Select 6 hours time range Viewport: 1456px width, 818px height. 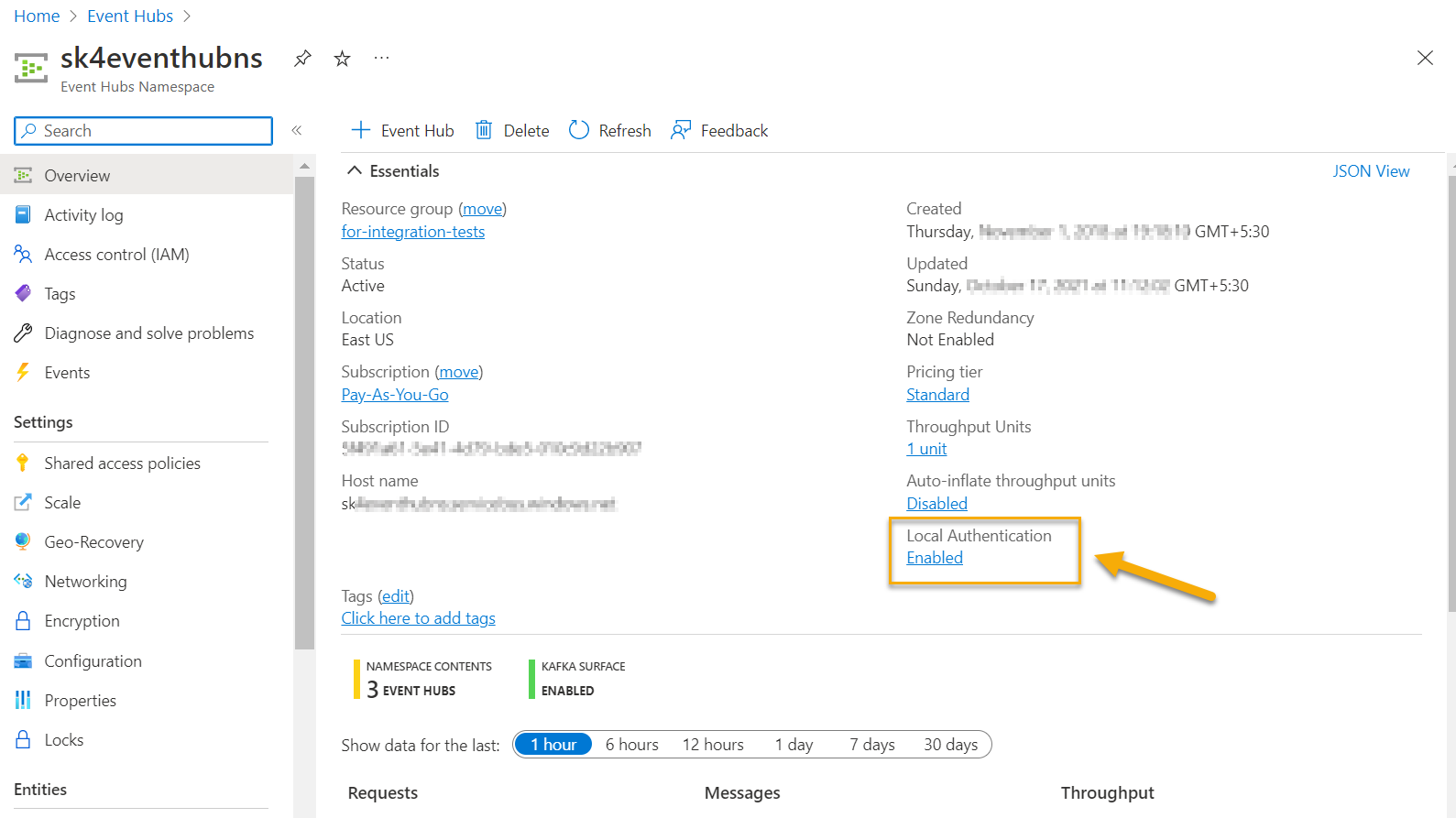coord(632,745)
